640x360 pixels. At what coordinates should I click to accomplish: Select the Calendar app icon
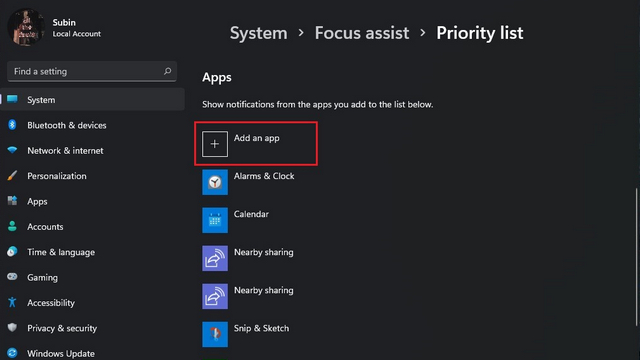[215, 220]
